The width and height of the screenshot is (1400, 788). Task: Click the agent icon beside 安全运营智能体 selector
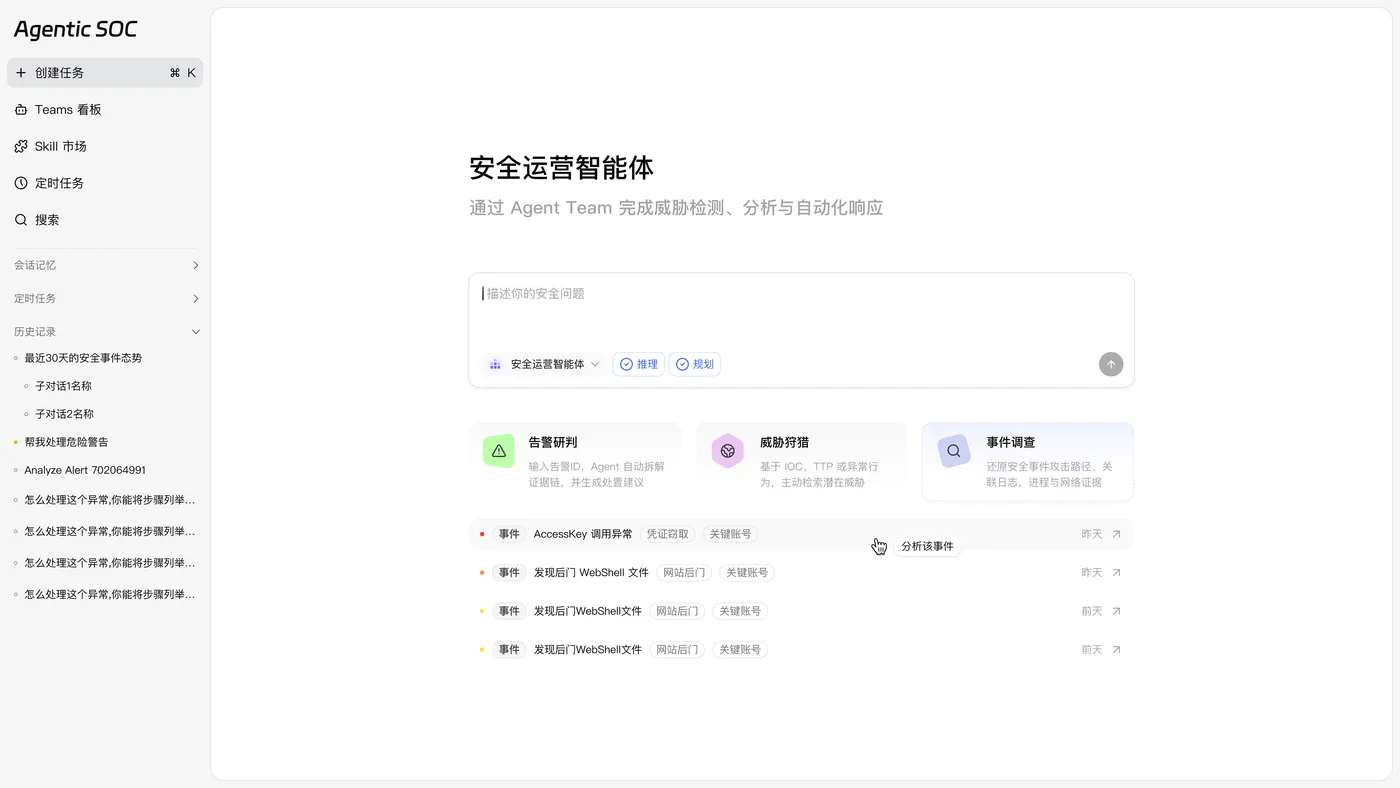[x=495, y=365]
